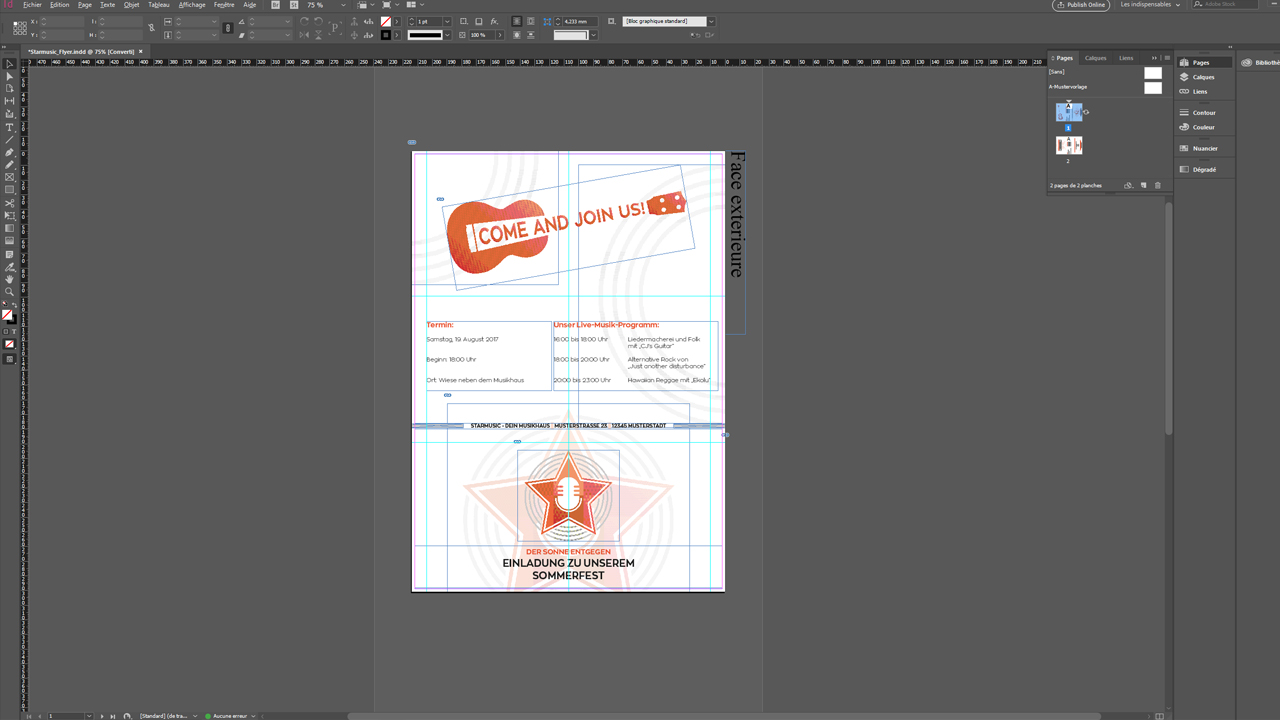Viewport: 1280px width, 720px height.
Task: Click the stroke color swatch in control bar
Action: pos(386,35)
